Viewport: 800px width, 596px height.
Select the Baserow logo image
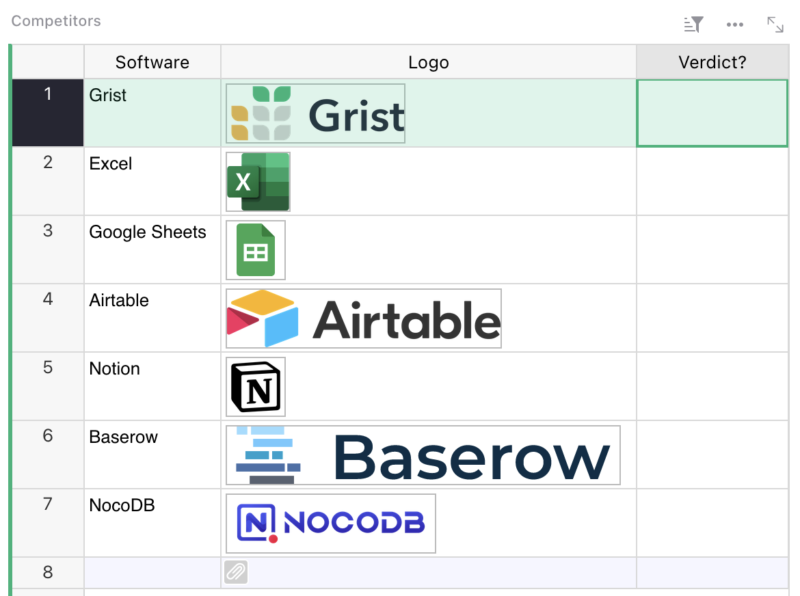point(423,455)
